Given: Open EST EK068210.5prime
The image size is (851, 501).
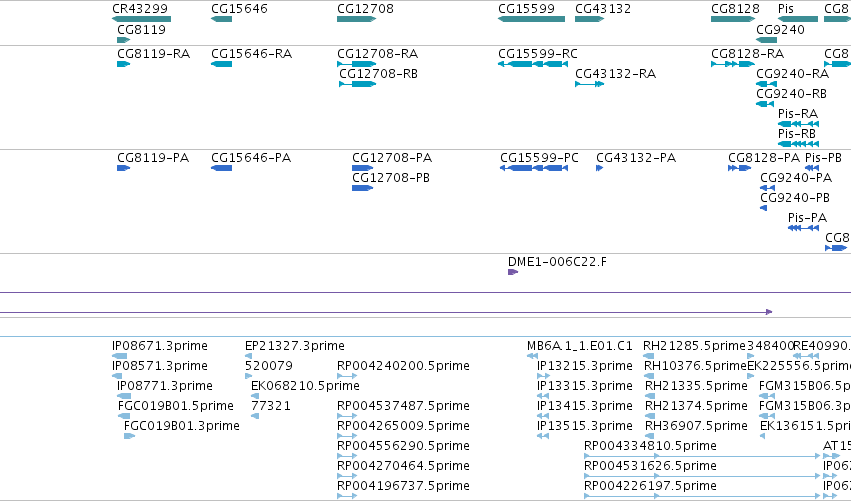Looking at the screenshot, I should click(305, 386).
